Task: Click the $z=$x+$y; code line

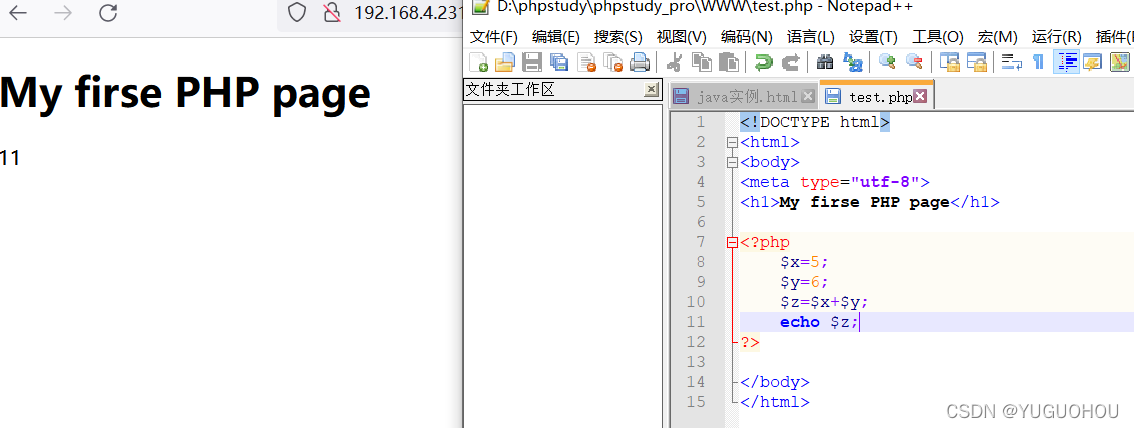Action: point(824,302)
